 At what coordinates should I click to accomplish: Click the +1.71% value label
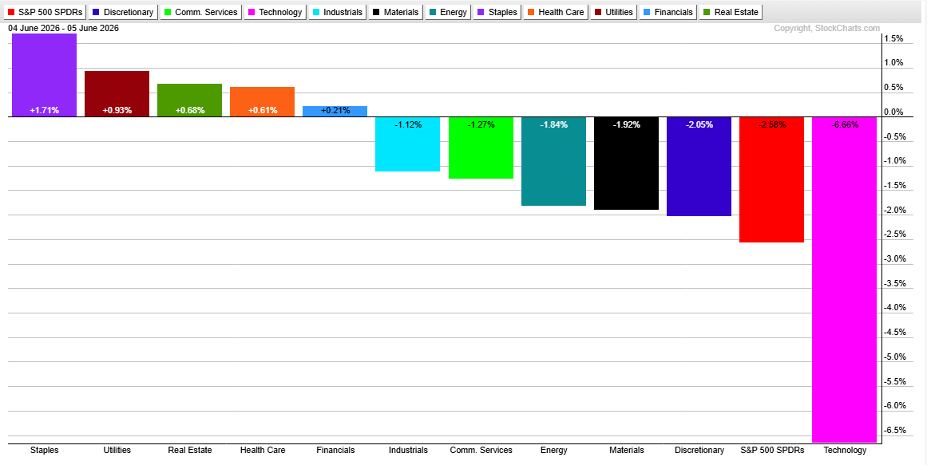pos(44,110)
